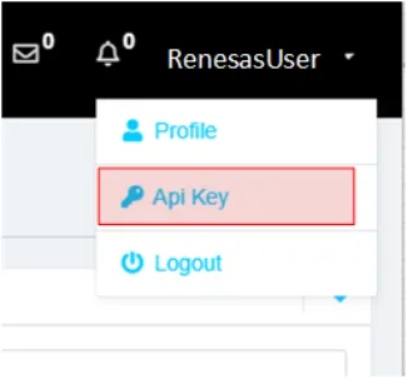Click the key icon beside Api Key

tap(132, 197)
